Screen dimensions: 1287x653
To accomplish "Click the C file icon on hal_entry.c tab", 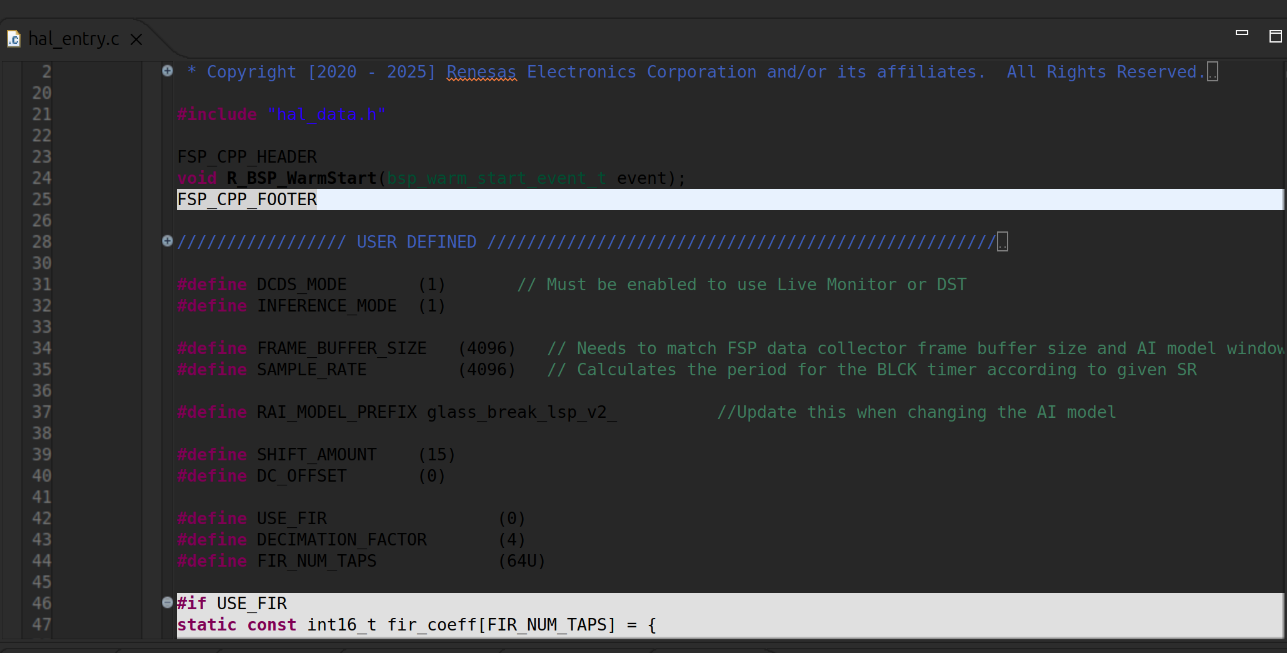I will [x=13, y=39].
